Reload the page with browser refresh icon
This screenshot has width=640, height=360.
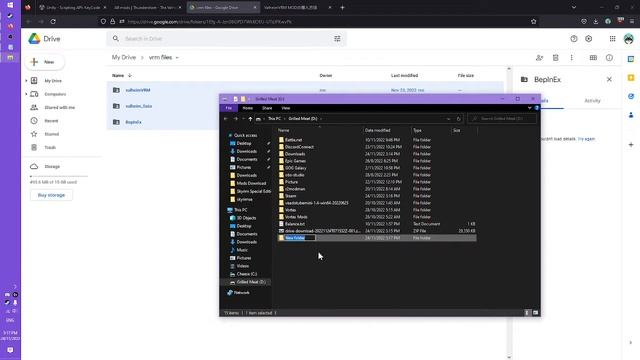coord(53,21)
